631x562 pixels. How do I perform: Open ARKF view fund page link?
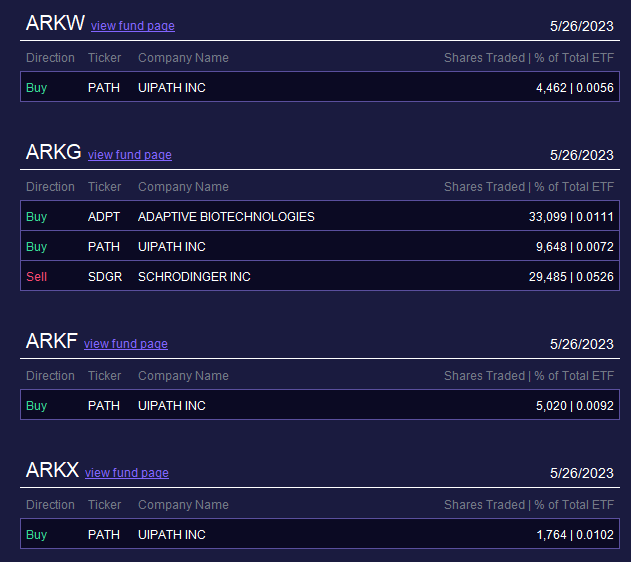click(x=126, y=344)
